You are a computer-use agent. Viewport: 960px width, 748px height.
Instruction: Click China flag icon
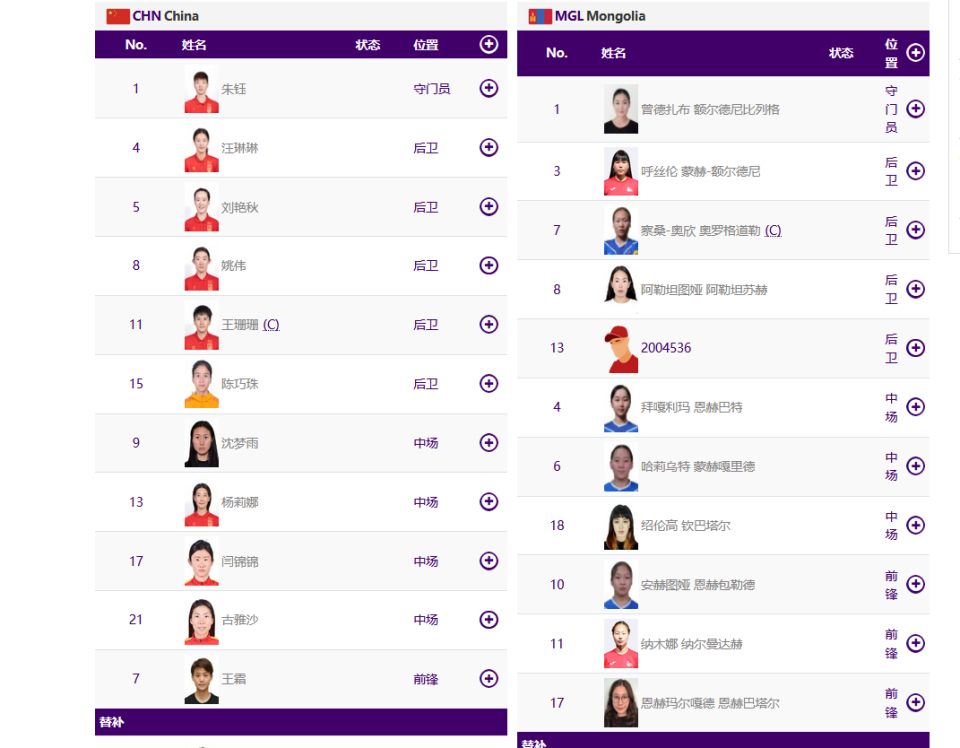[x=118, y=16]
